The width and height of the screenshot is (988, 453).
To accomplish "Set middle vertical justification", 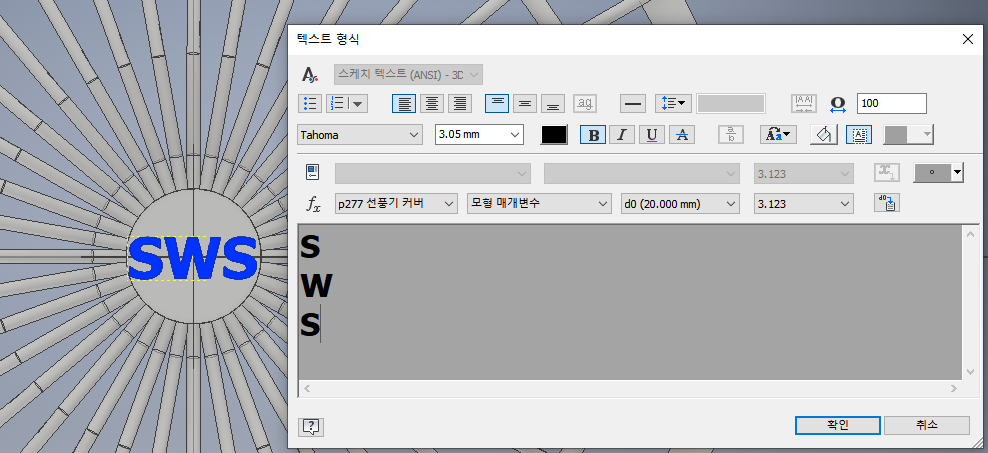I will tap(525, 103).
